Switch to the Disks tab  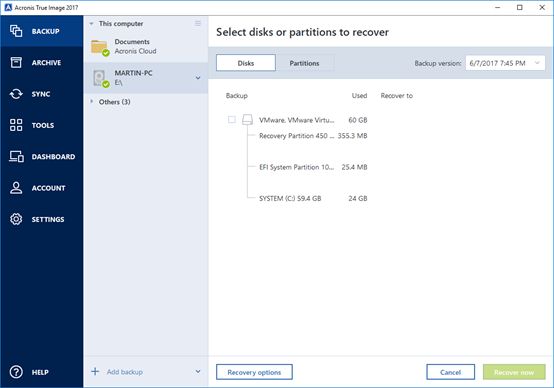(x=246, y=63)
